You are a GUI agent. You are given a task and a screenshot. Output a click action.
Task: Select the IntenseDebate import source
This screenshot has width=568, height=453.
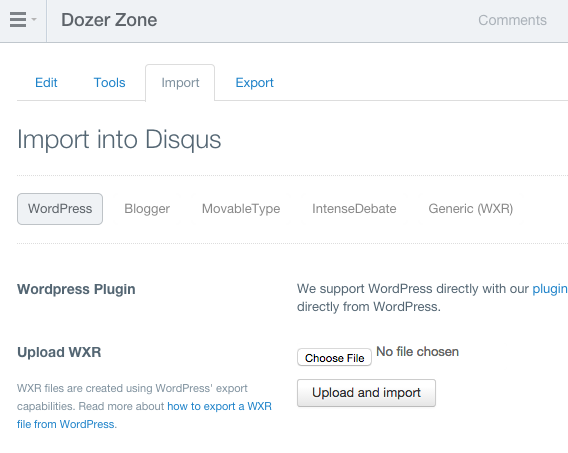[354, 209]
